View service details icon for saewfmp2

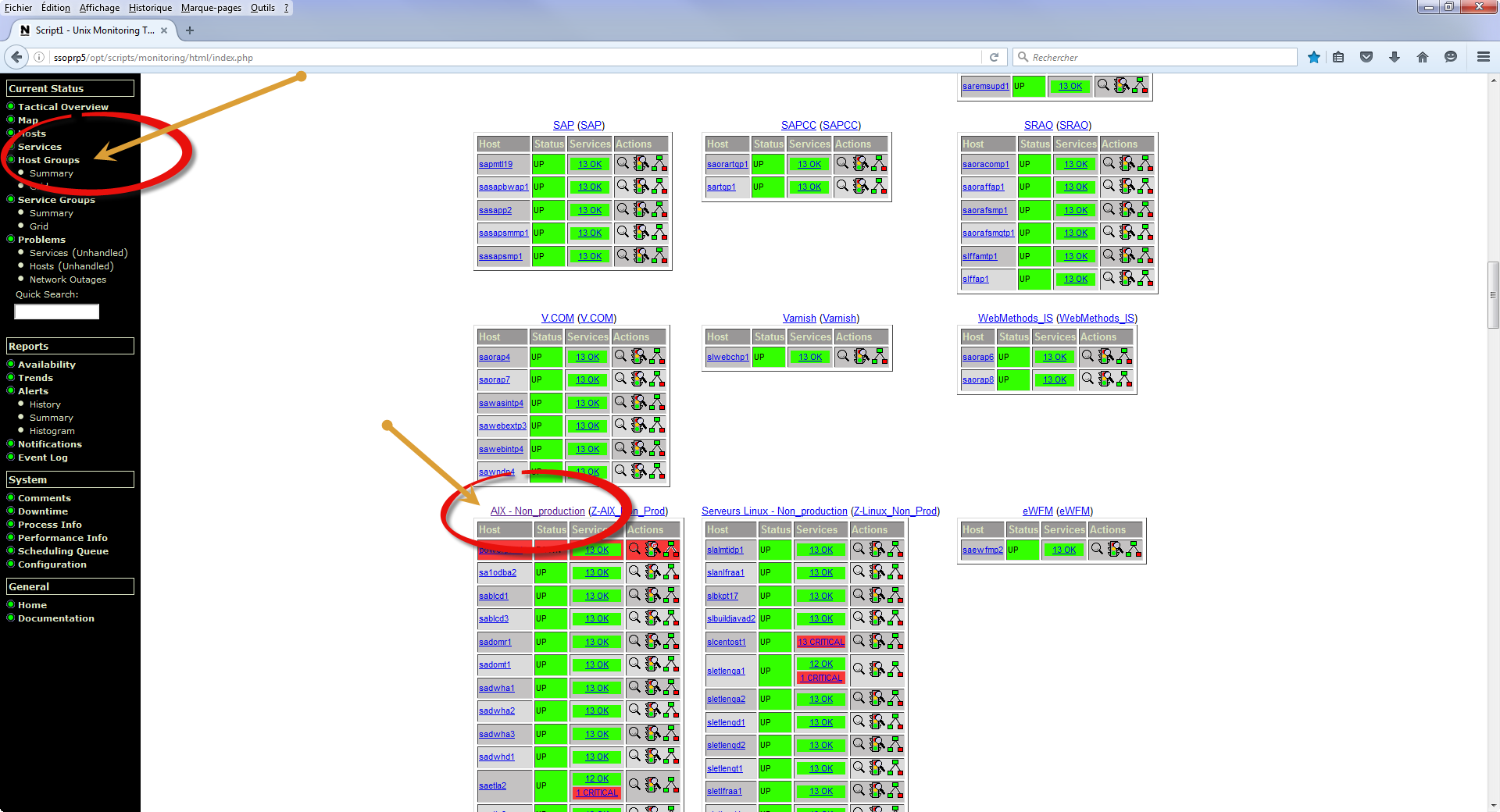click(x=1116, y=549)
